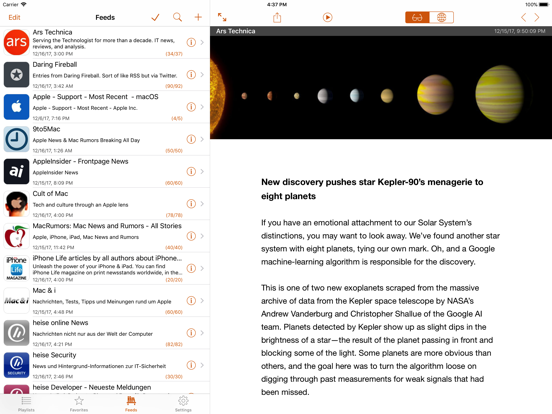The height and width of the screenshot is (414, 552).
Task: Show info for Apple Support feed
Action: (x=191, y=107)
